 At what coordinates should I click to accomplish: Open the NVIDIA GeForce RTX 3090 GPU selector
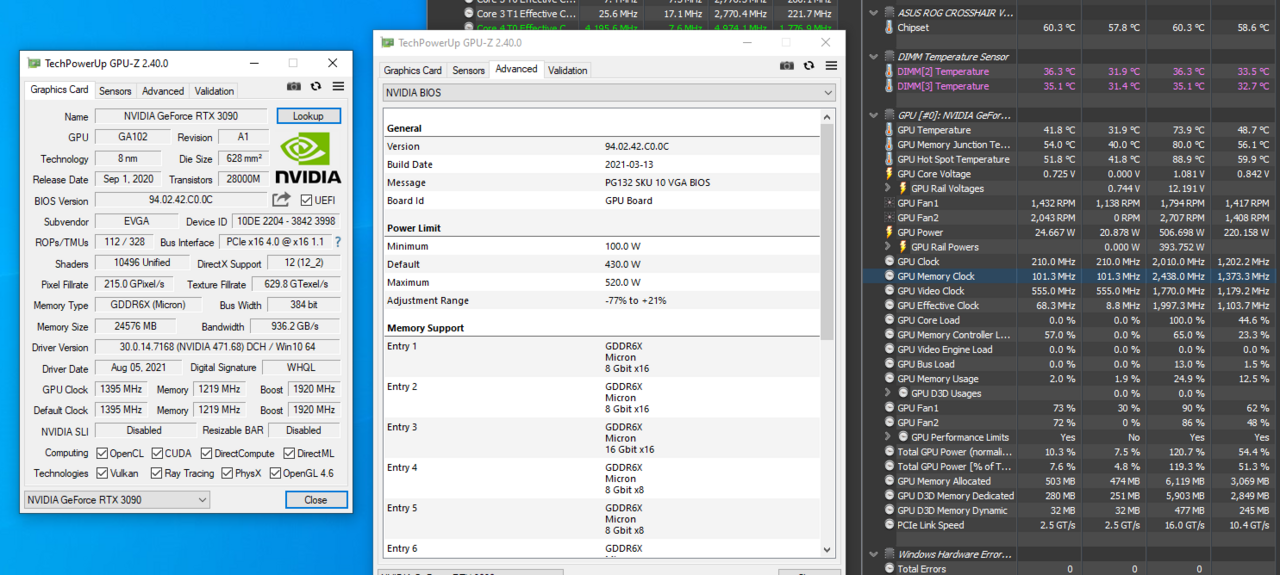[117, 500]
